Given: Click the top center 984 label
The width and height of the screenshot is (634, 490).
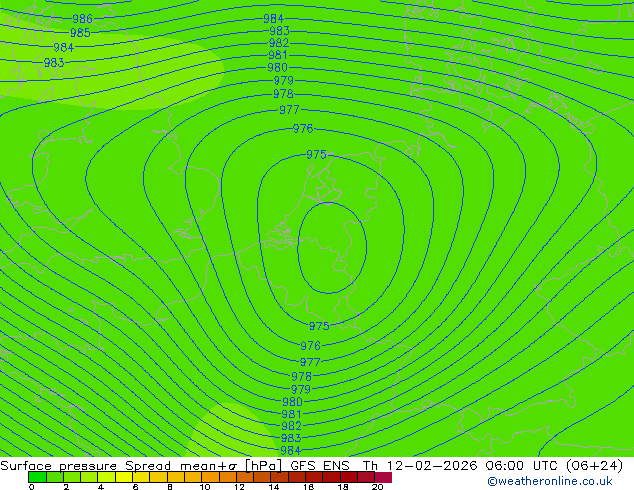Looking at the screenshot, I should [273, 19].
